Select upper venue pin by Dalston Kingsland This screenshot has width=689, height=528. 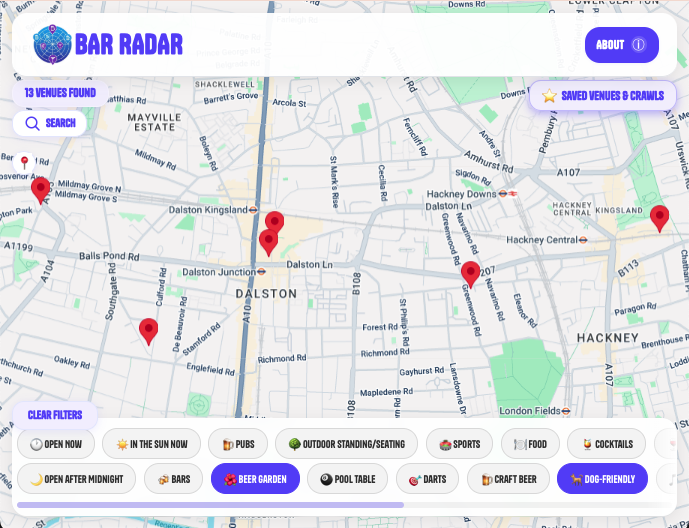[275, 220]
